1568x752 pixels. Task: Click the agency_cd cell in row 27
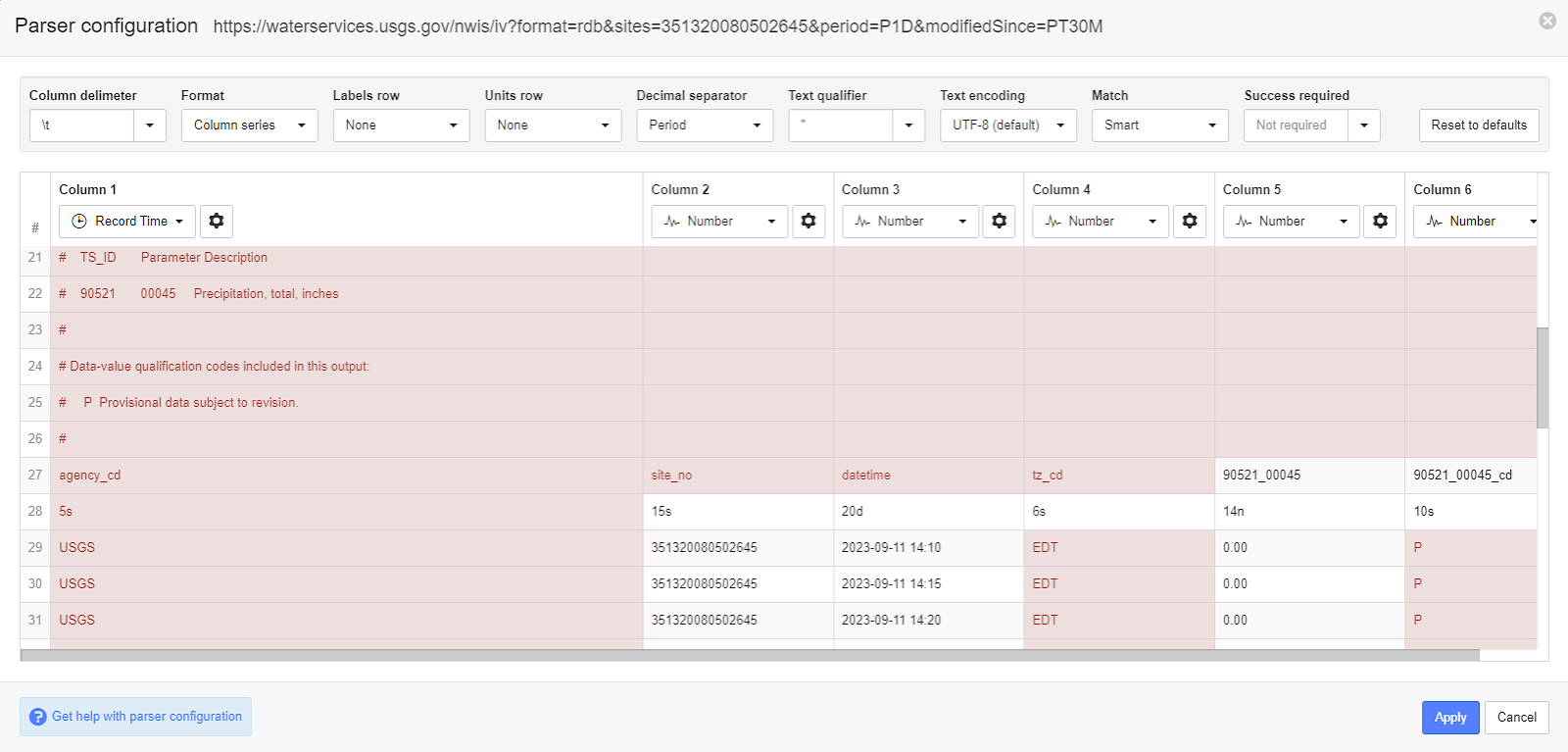tap(347, 476)
